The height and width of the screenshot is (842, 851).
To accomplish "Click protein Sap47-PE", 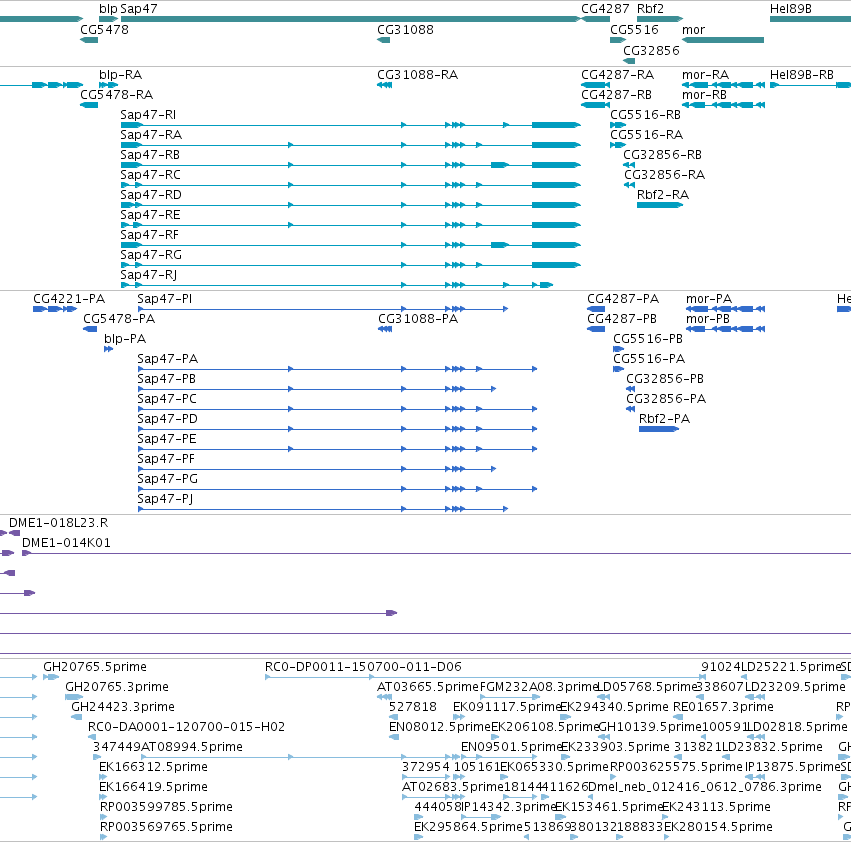I will click(x=338, y=450).
